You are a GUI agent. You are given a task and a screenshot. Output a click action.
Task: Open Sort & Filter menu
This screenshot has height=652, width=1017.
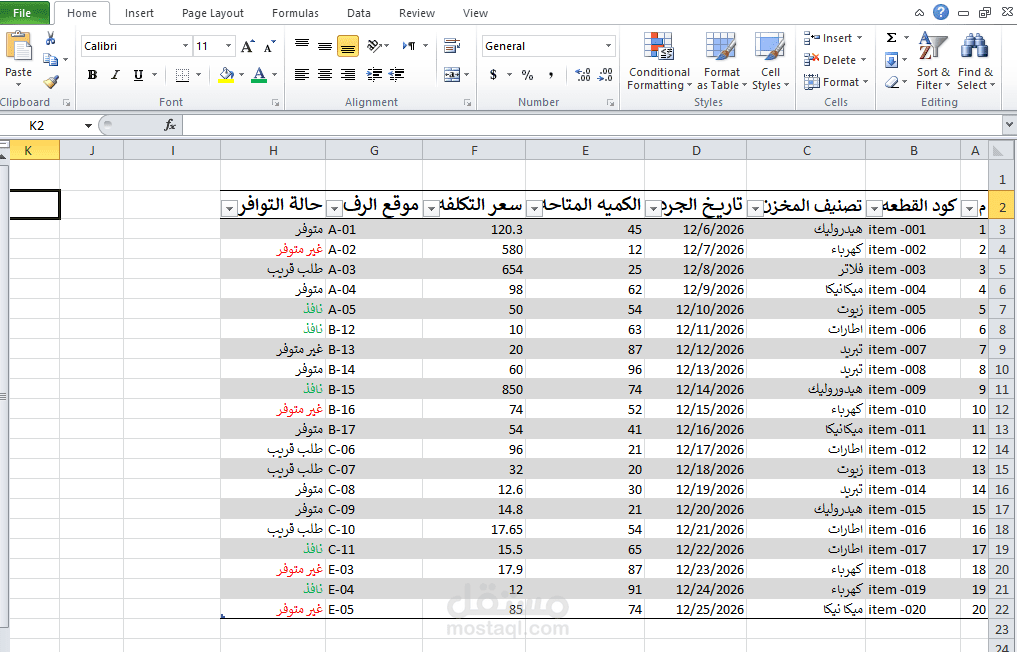(x=933, y=61)
